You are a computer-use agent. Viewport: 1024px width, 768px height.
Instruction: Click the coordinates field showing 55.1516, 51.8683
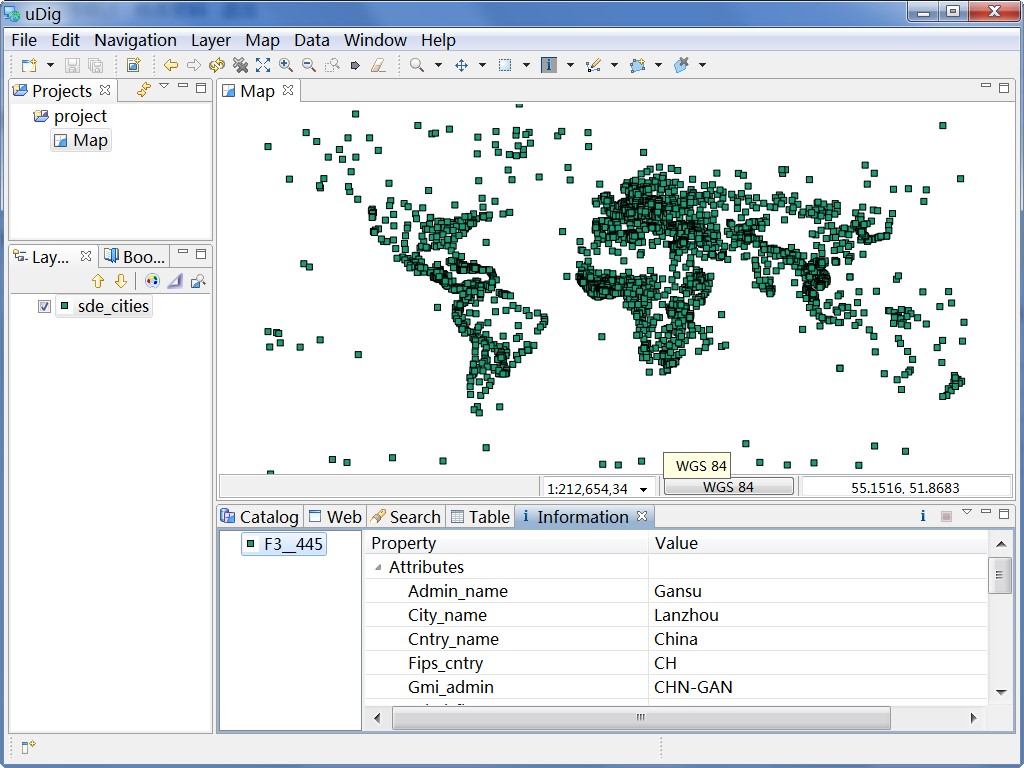pyautogui.click(x=905, y=487)
